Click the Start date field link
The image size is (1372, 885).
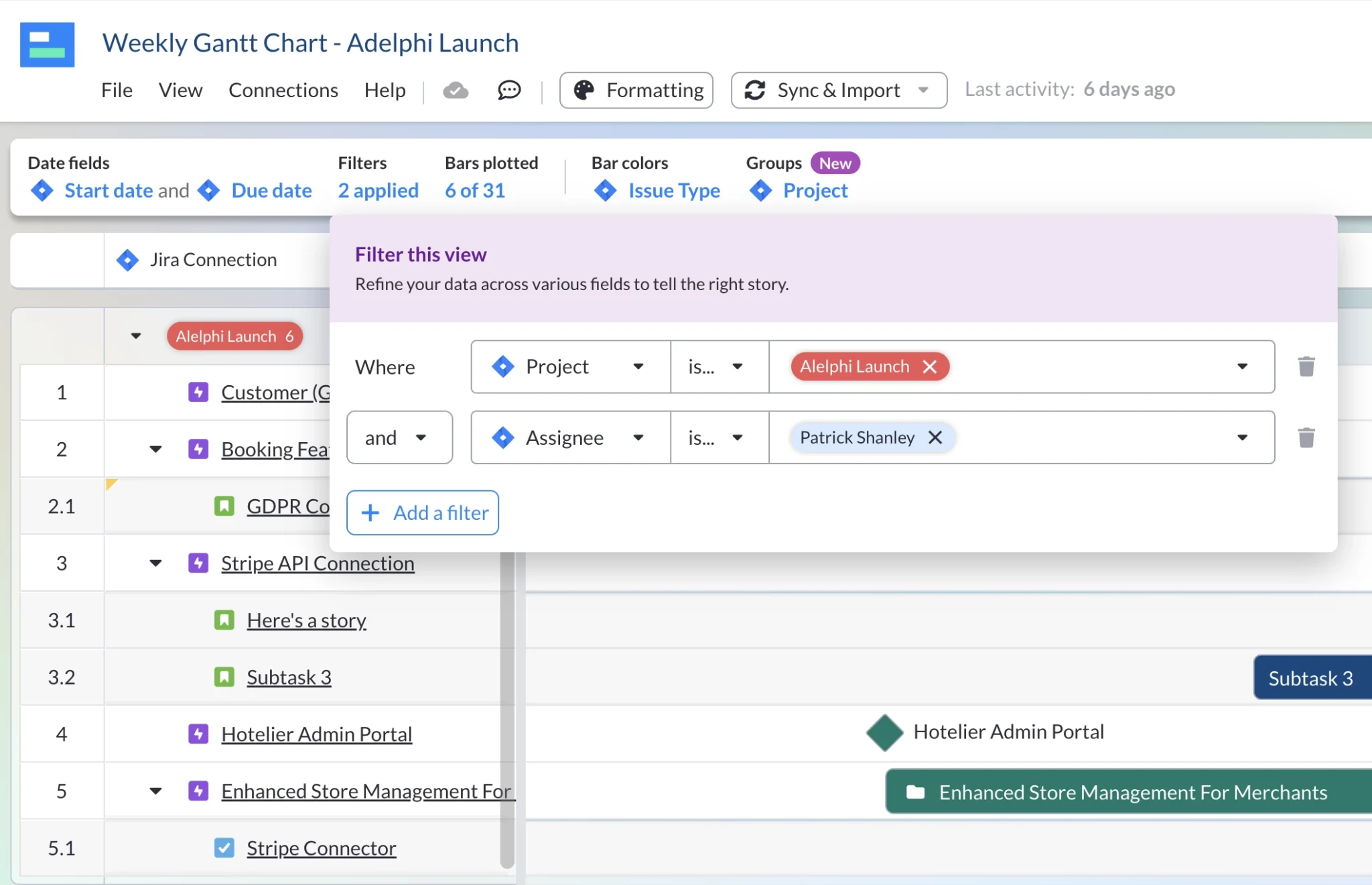(109, 190)
